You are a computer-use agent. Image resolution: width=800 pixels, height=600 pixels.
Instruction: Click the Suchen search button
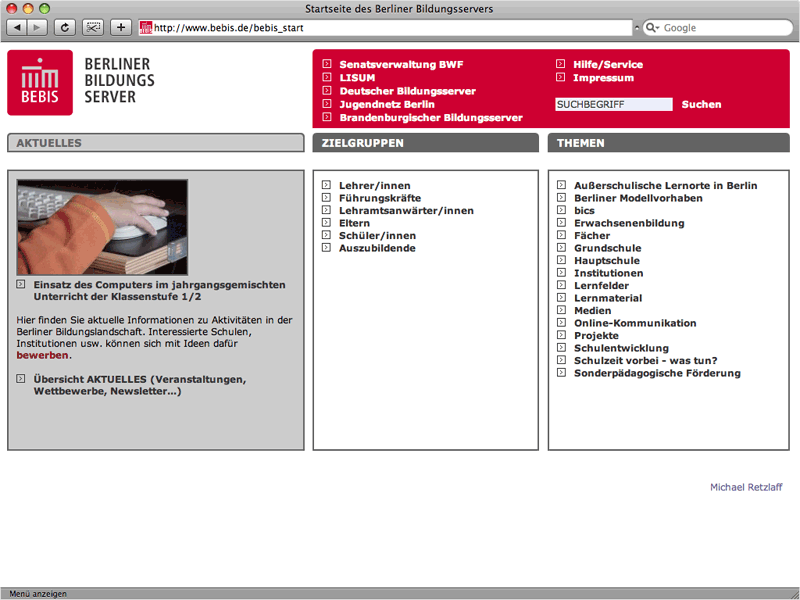(x=701, y=104)
